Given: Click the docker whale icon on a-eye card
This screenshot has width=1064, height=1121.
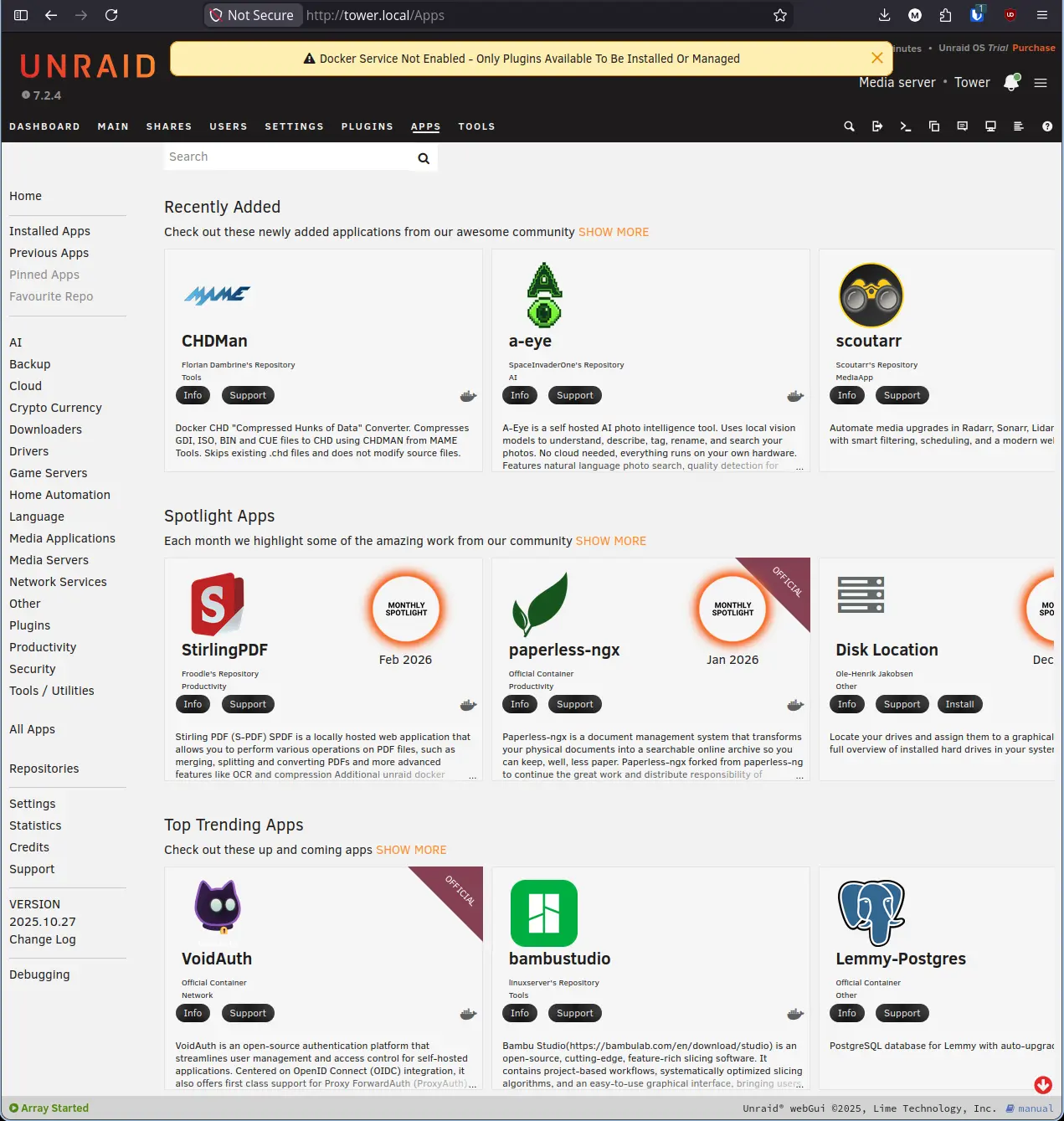Looking at the screenshot, I should click(795, 396).
